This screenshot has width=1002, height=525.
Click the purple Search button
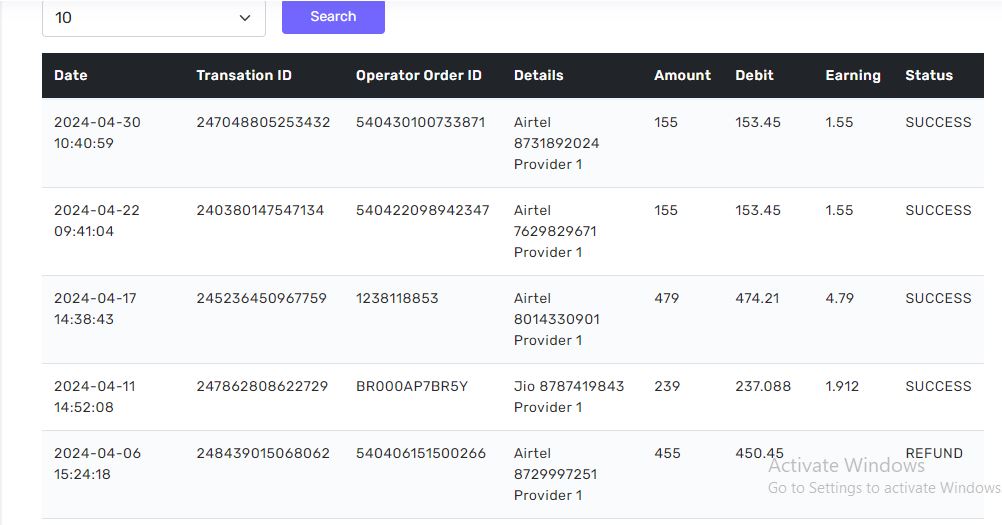point(333,17)
